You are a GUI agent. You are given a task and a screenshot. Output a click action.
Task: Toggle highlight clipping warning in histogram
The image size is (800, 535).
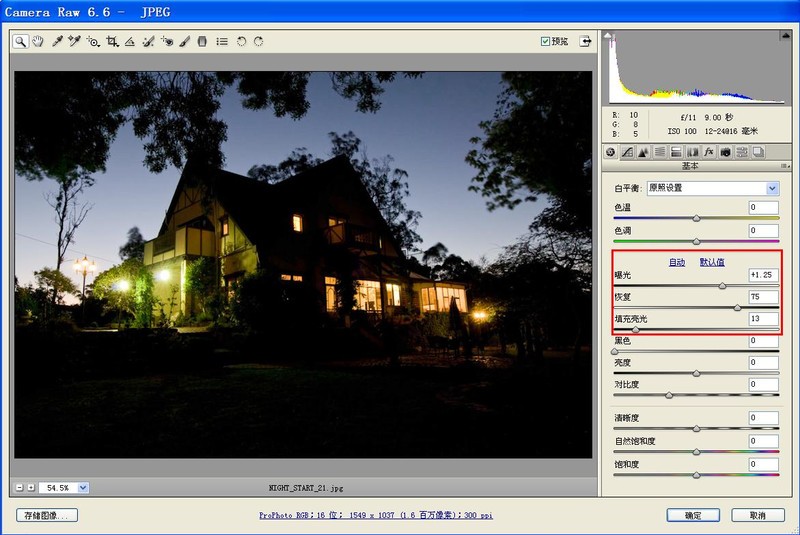coord(785,35)
